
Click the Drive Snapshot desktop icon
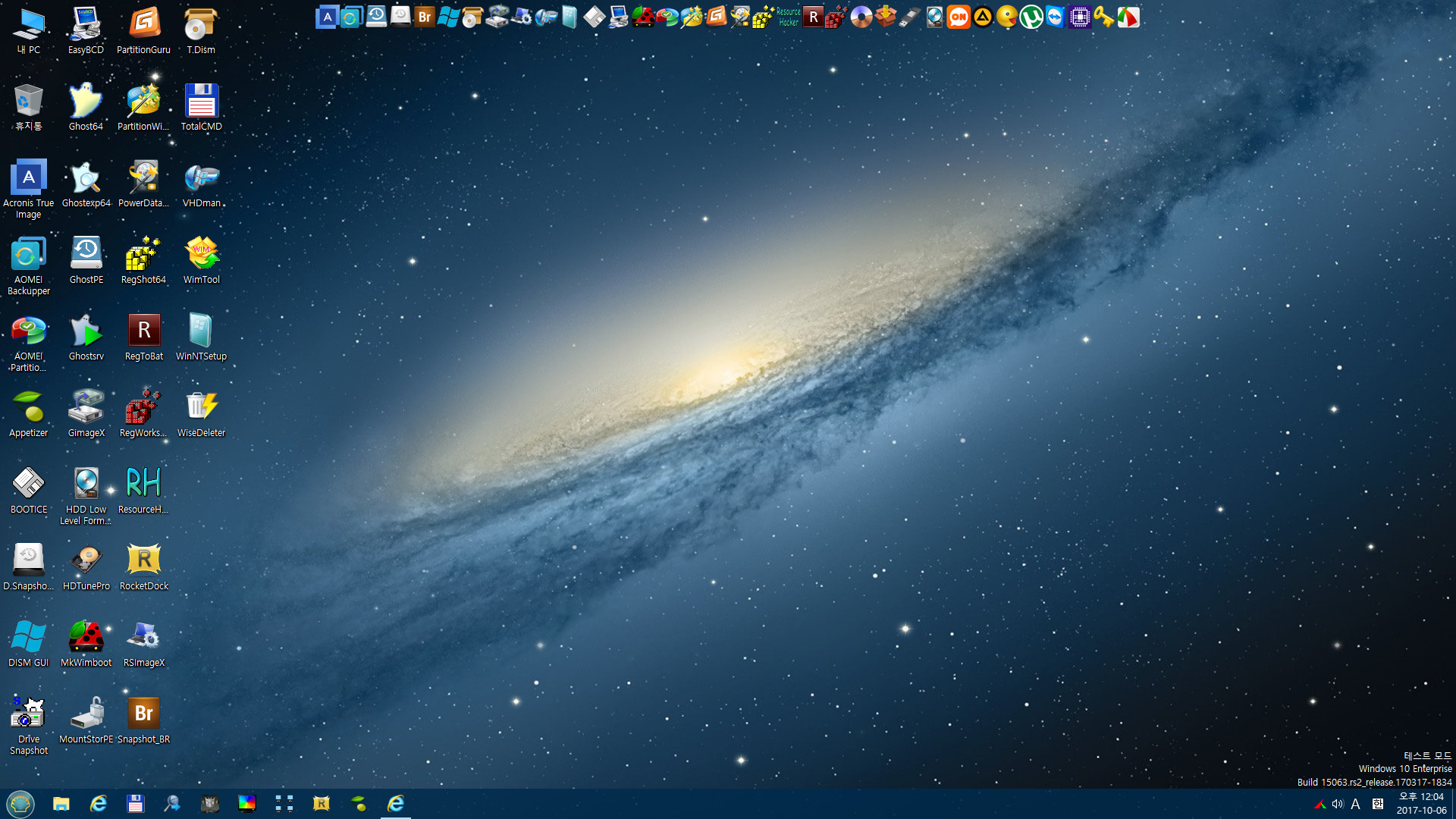(x=29, y=726)
